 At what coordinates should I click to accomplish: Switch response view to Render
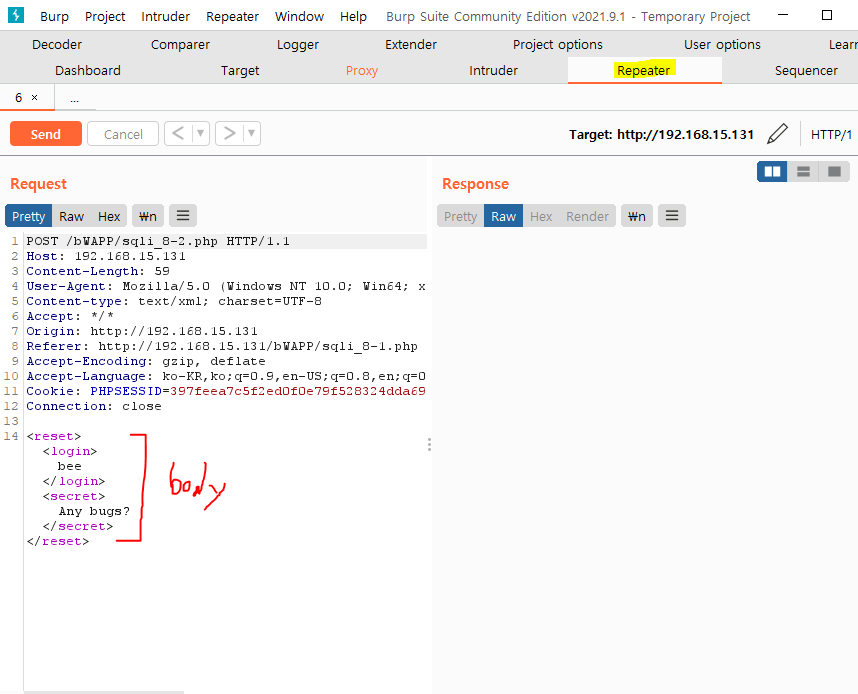[x=587, y=216]
